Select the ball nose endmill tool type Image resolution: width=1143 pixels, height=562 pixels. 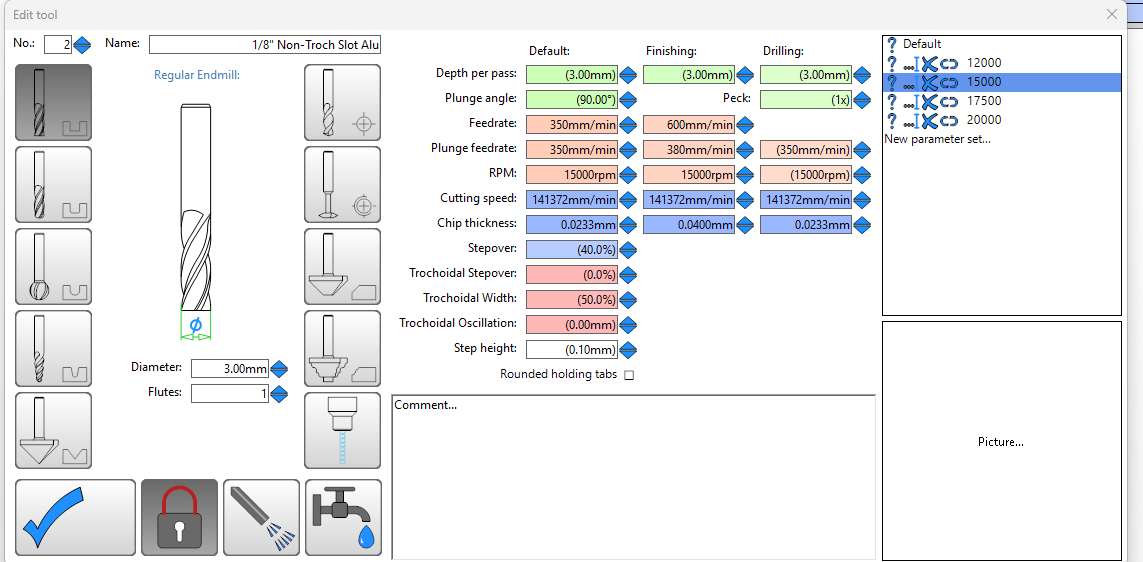[x=53, y=266]
